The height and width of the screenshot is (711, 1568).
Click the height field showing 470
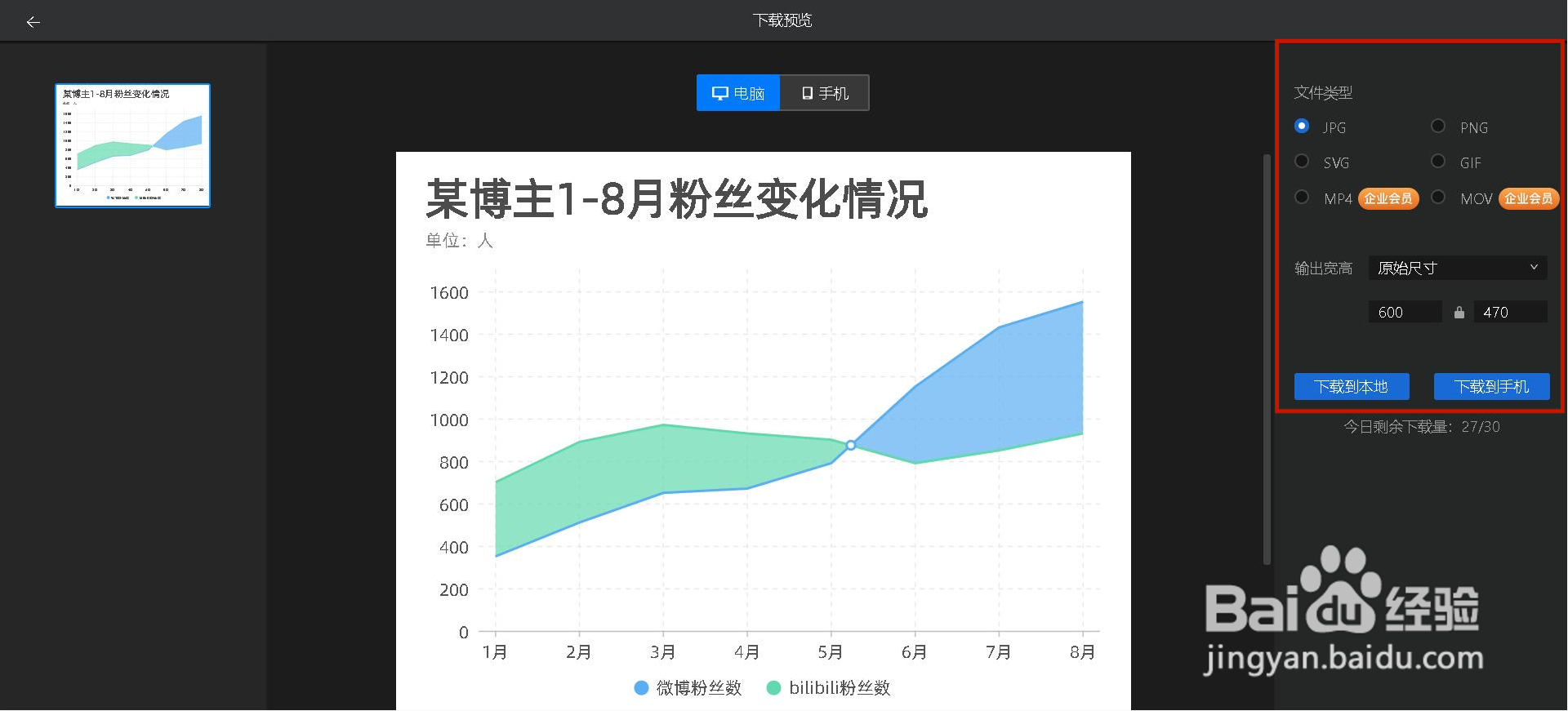coord(1510,312)
